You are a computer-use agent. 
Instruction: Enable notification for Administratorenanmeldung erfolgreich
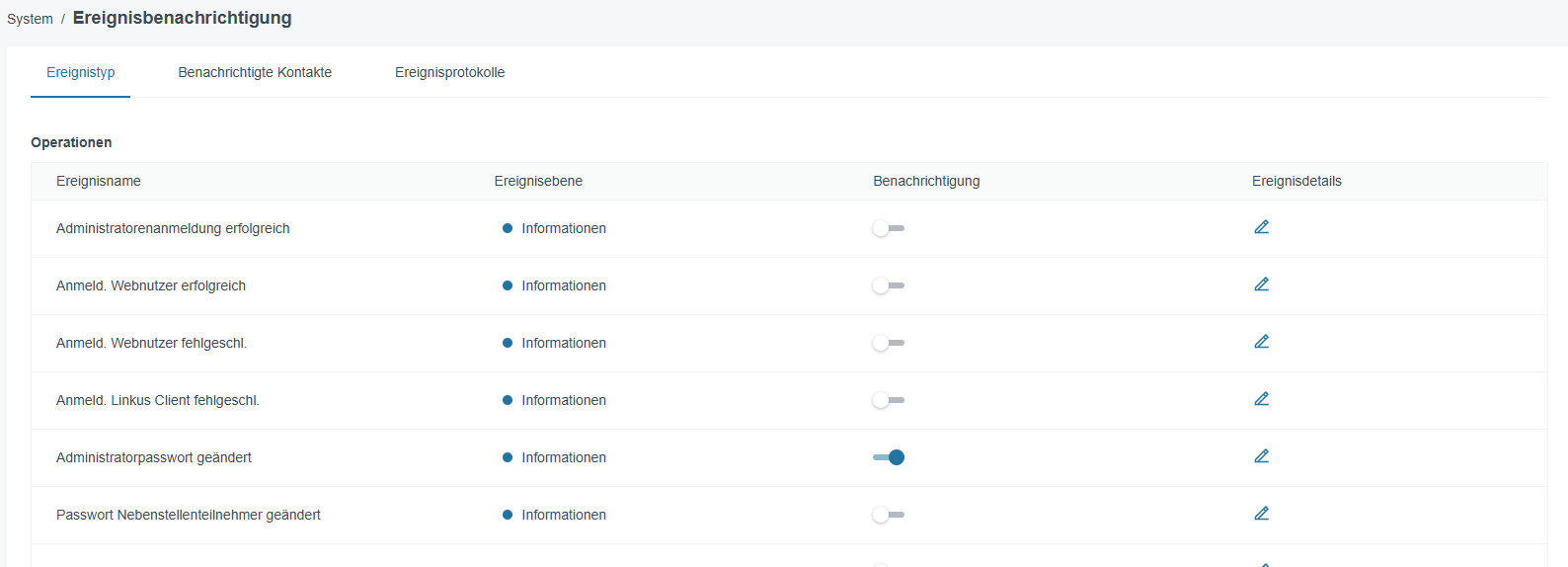(889, 228)
